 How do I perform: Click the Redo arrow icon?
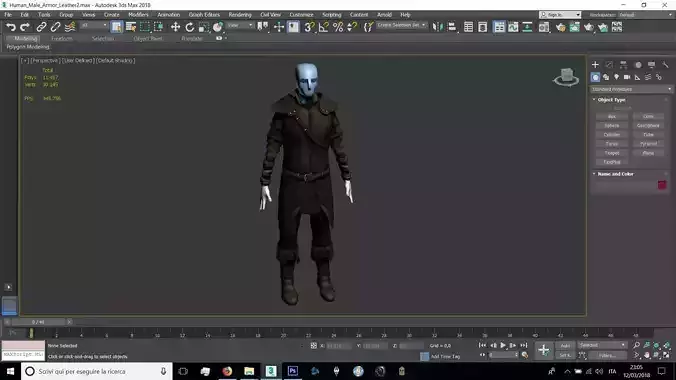pos(25,27)
